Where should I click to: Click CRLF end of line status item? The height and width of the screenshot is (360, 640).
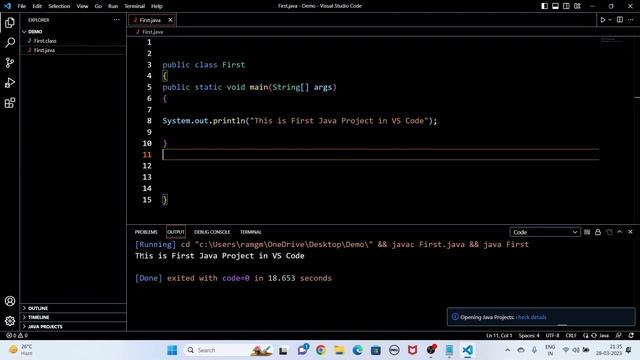click(x=571, y=336)
